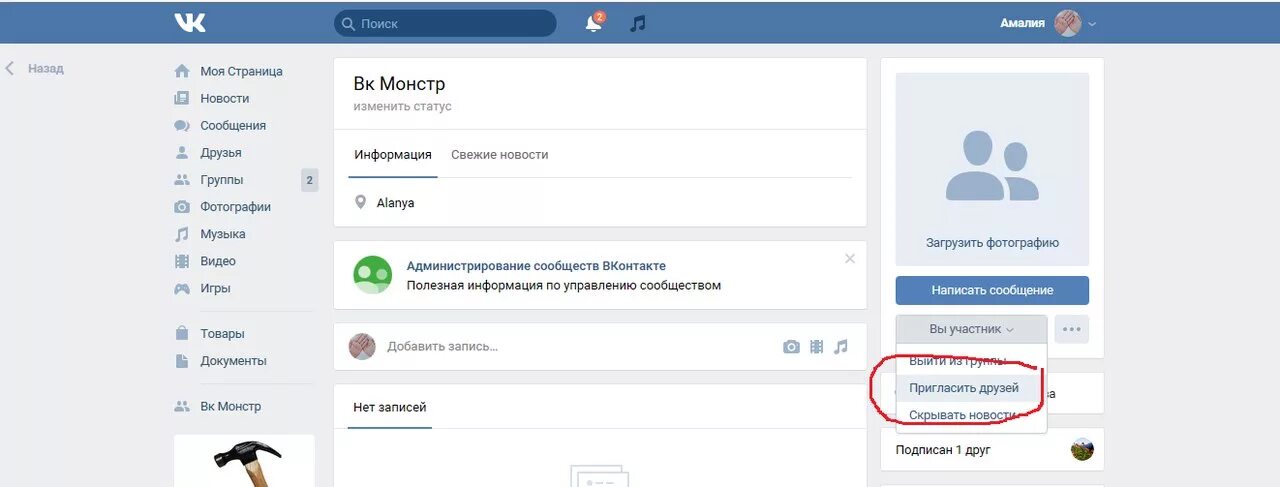The height and width of the screenshot is (487, 1280).
Task: Close the administration info block
Action: point(850,258)
